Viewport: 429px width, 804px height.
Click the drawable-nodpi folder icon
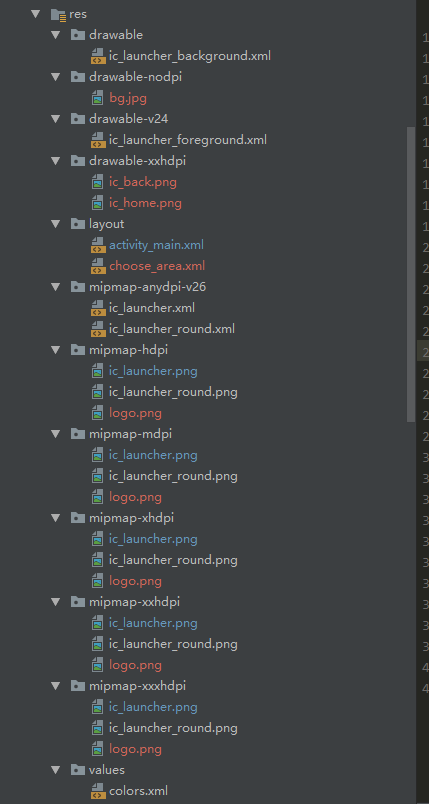pos(78,77)
